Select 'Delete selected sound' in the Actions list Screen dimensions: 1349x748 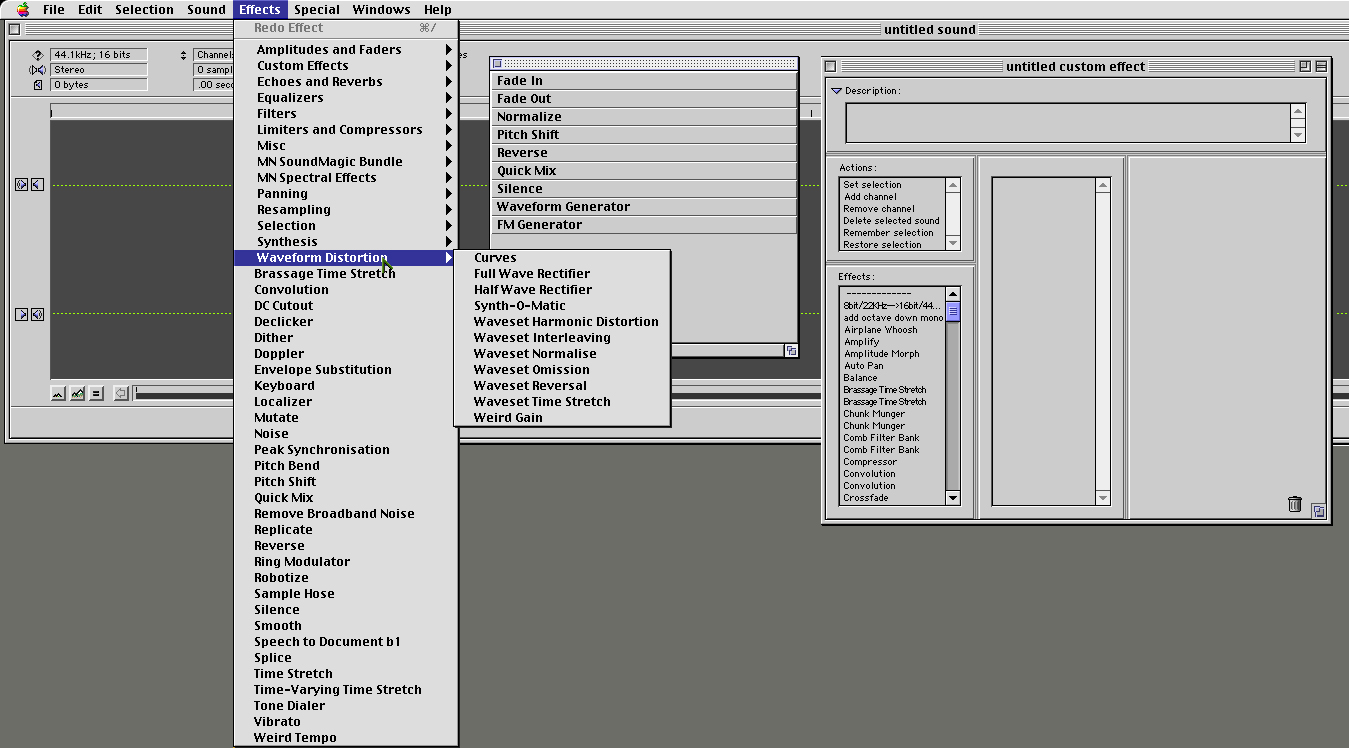(x=891, y=221)
